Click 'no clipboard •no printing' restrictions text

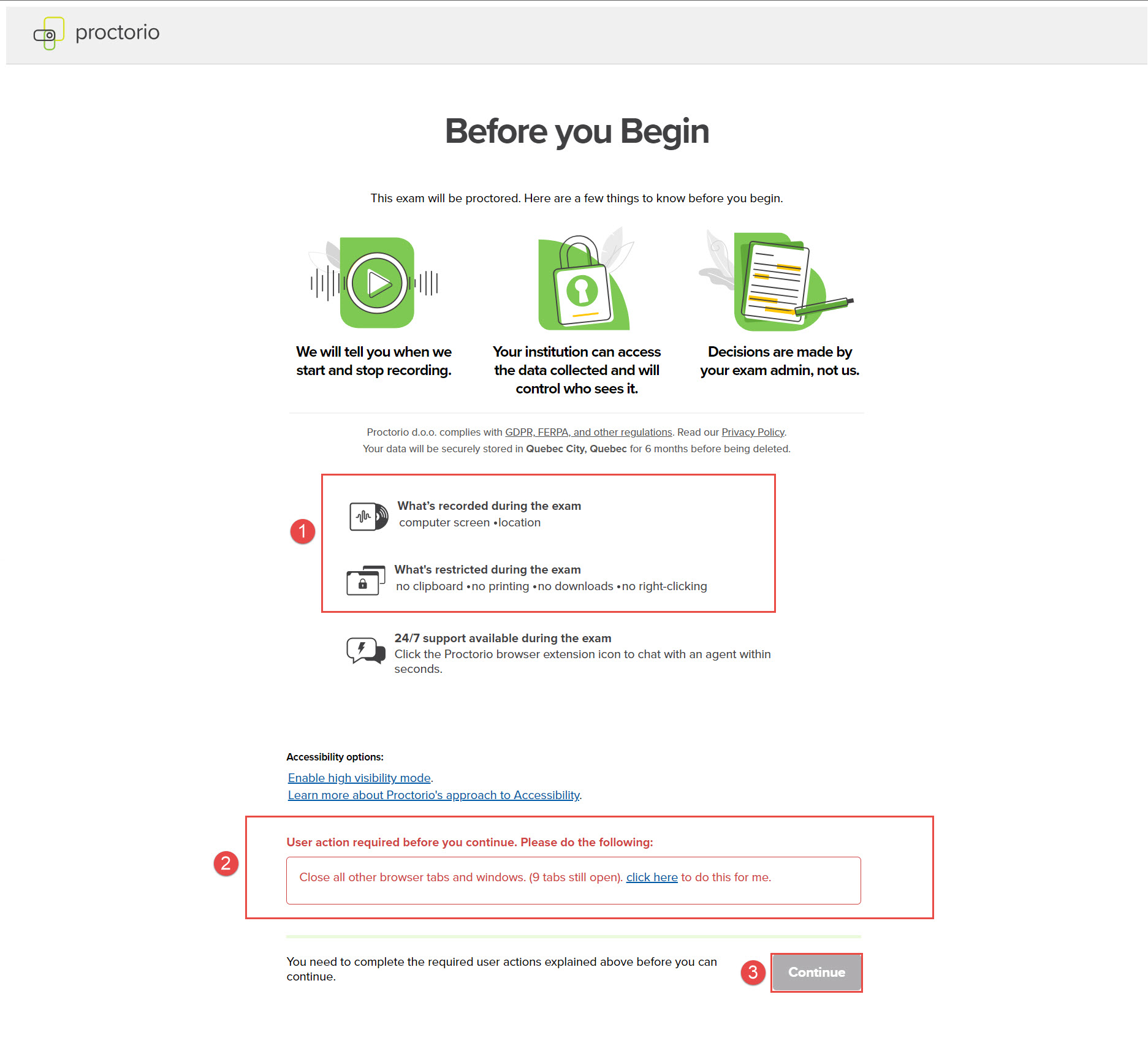coord(551,586)
